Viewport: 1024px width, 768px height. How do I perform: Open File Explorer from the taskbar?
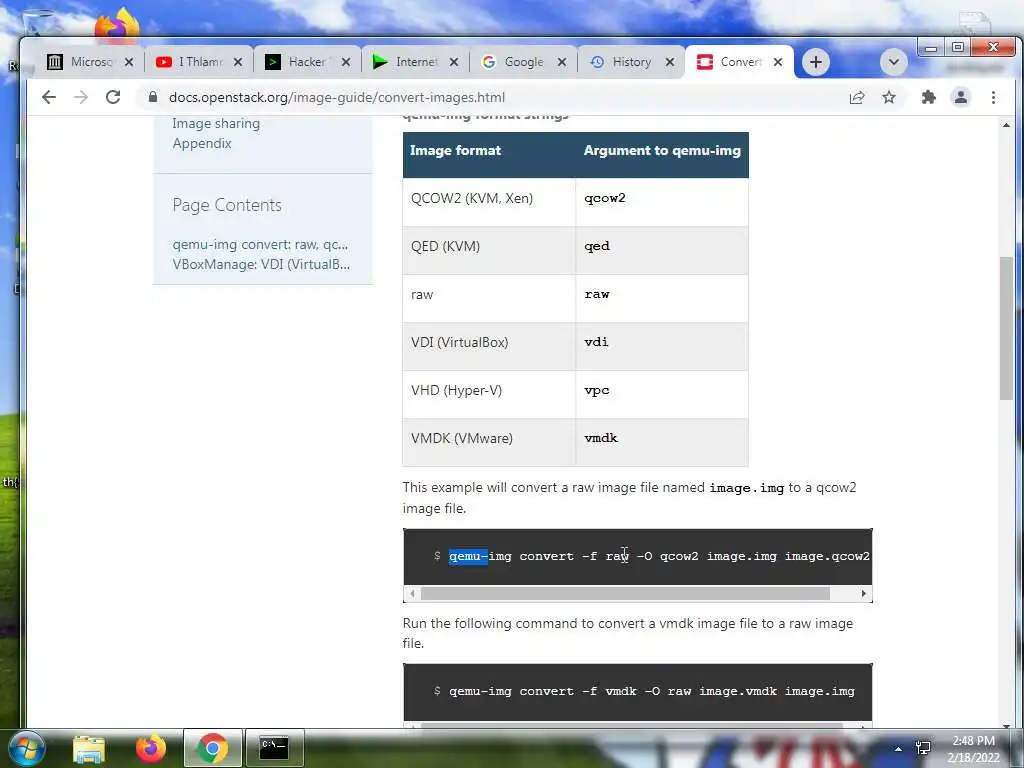pos(89,748)
